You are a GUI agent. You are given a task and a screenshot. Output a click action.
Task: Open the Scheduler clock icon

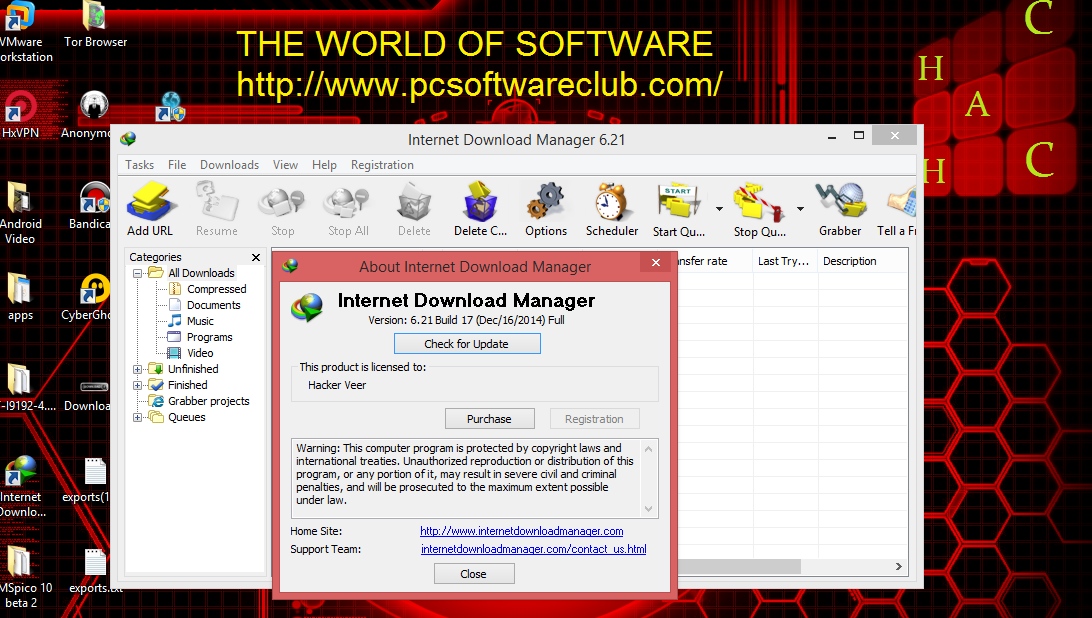(x=611, y=208)
